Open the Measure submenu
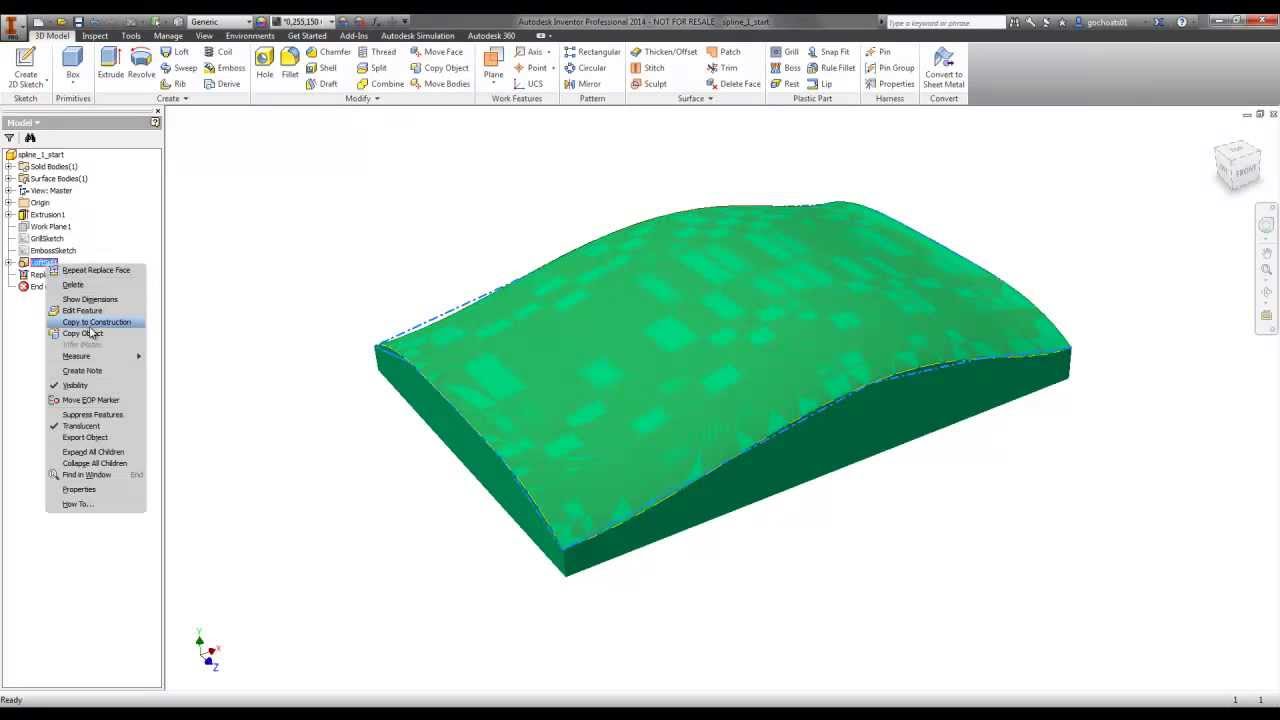The height and width of the screenshot is (720, 1280). tap(96, 356)
